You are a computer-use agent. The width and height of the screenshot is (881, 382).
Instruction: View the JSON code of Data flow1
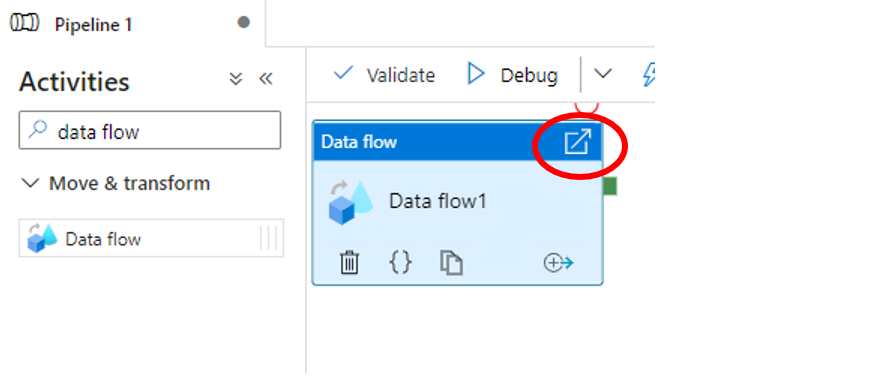click(x=401, y=262)
